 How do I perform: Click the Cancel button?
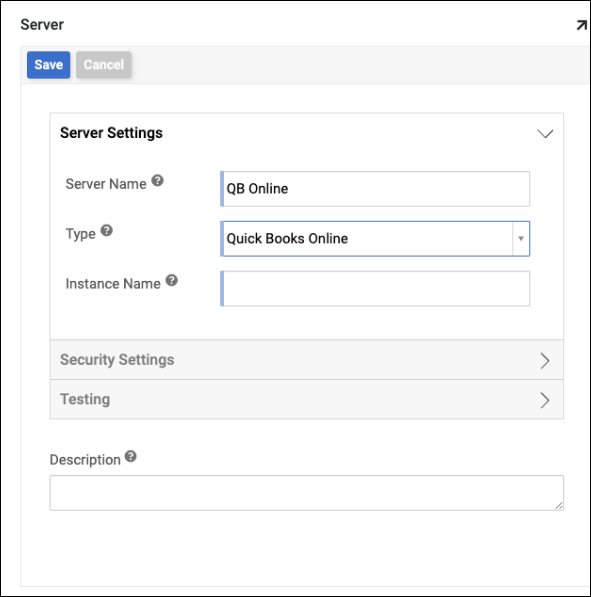click(104, 65)
